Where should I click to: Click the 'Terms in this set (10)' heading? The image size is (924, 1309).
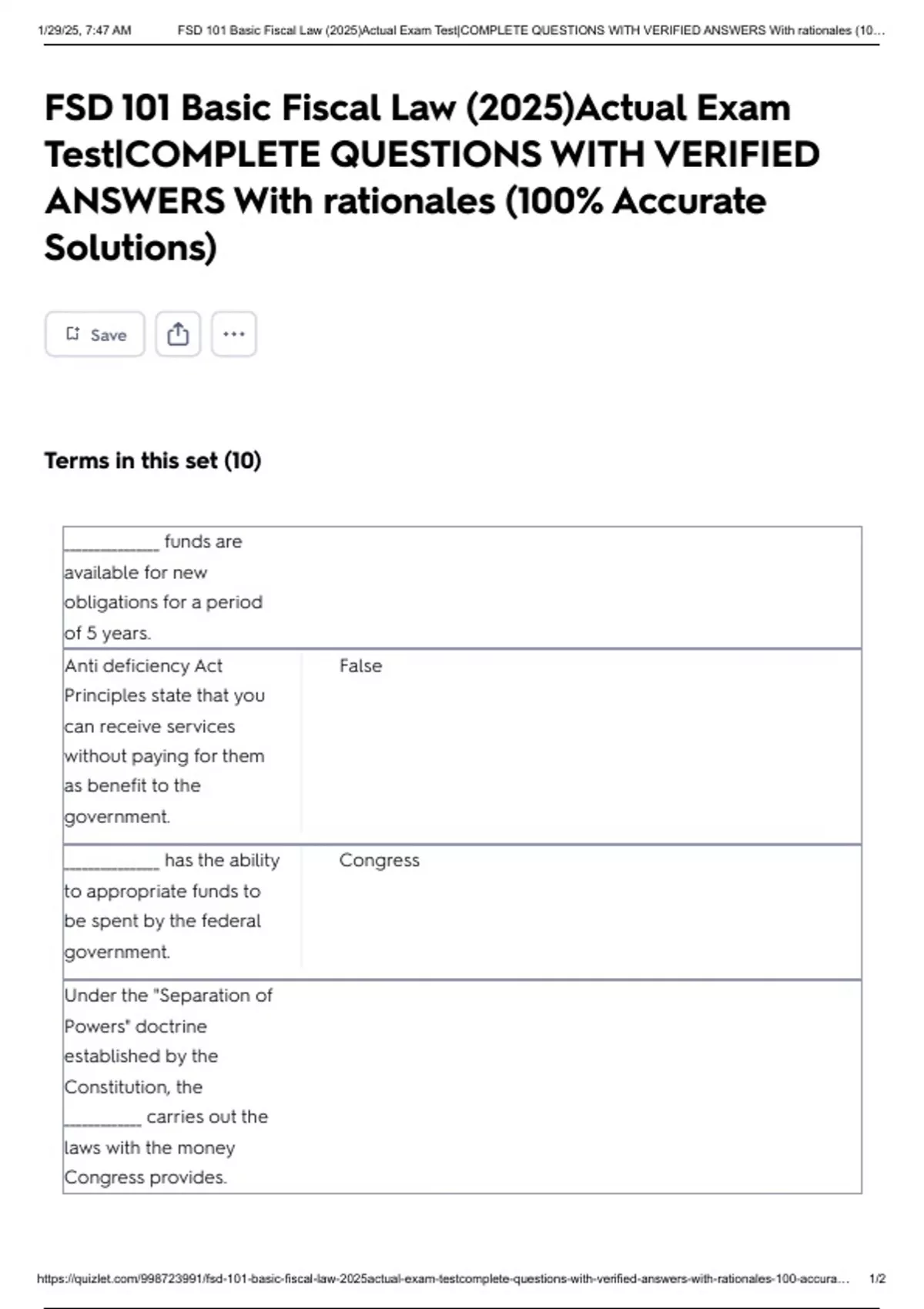click(152, 460)
